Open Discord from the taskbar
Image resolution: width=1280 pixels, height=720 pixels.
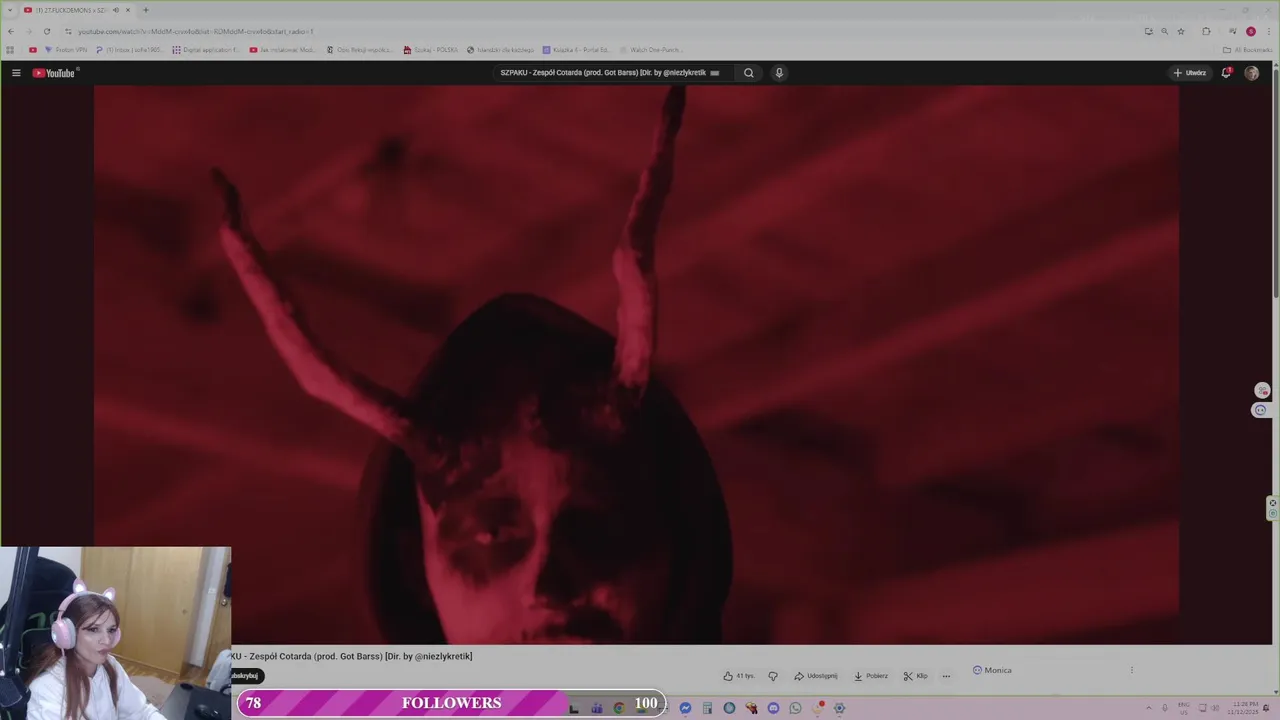(x=773, y=708)
